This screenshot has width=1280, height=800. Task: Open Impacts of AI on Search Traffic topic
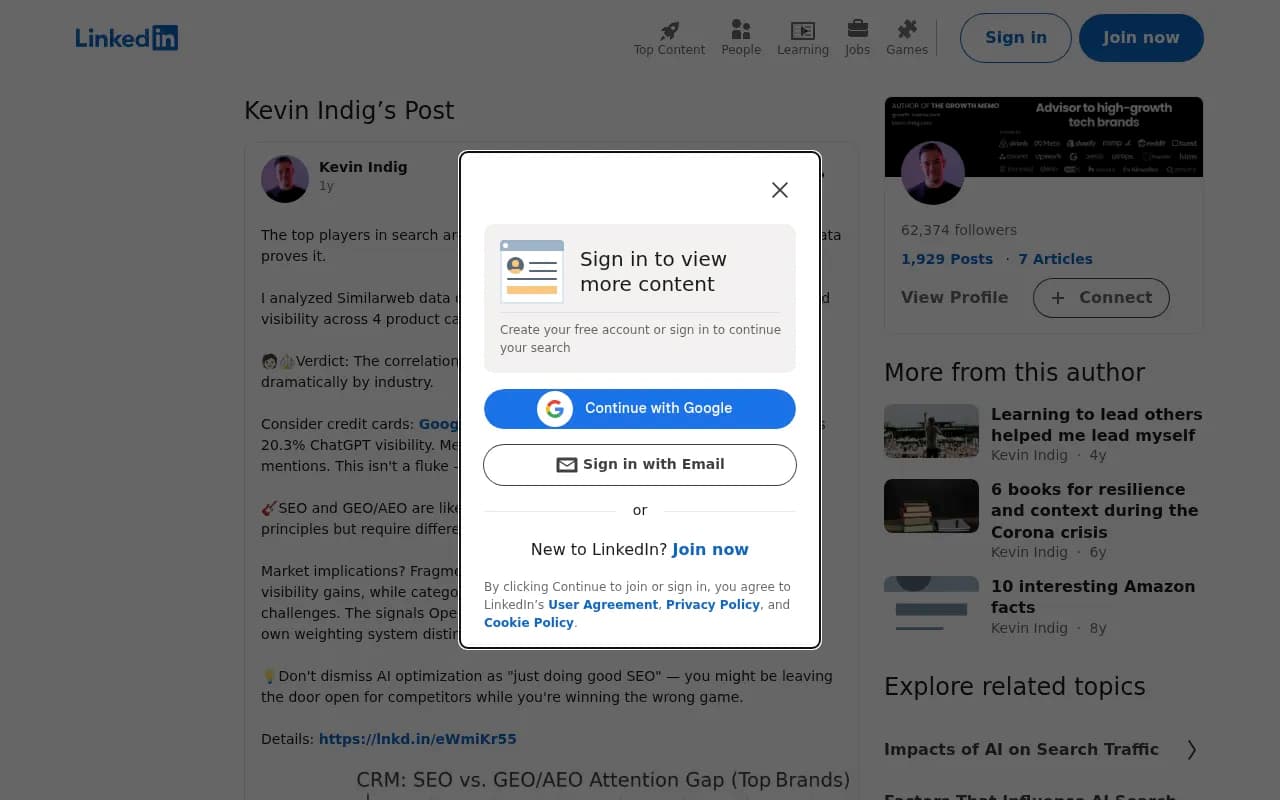point(1021,749)
